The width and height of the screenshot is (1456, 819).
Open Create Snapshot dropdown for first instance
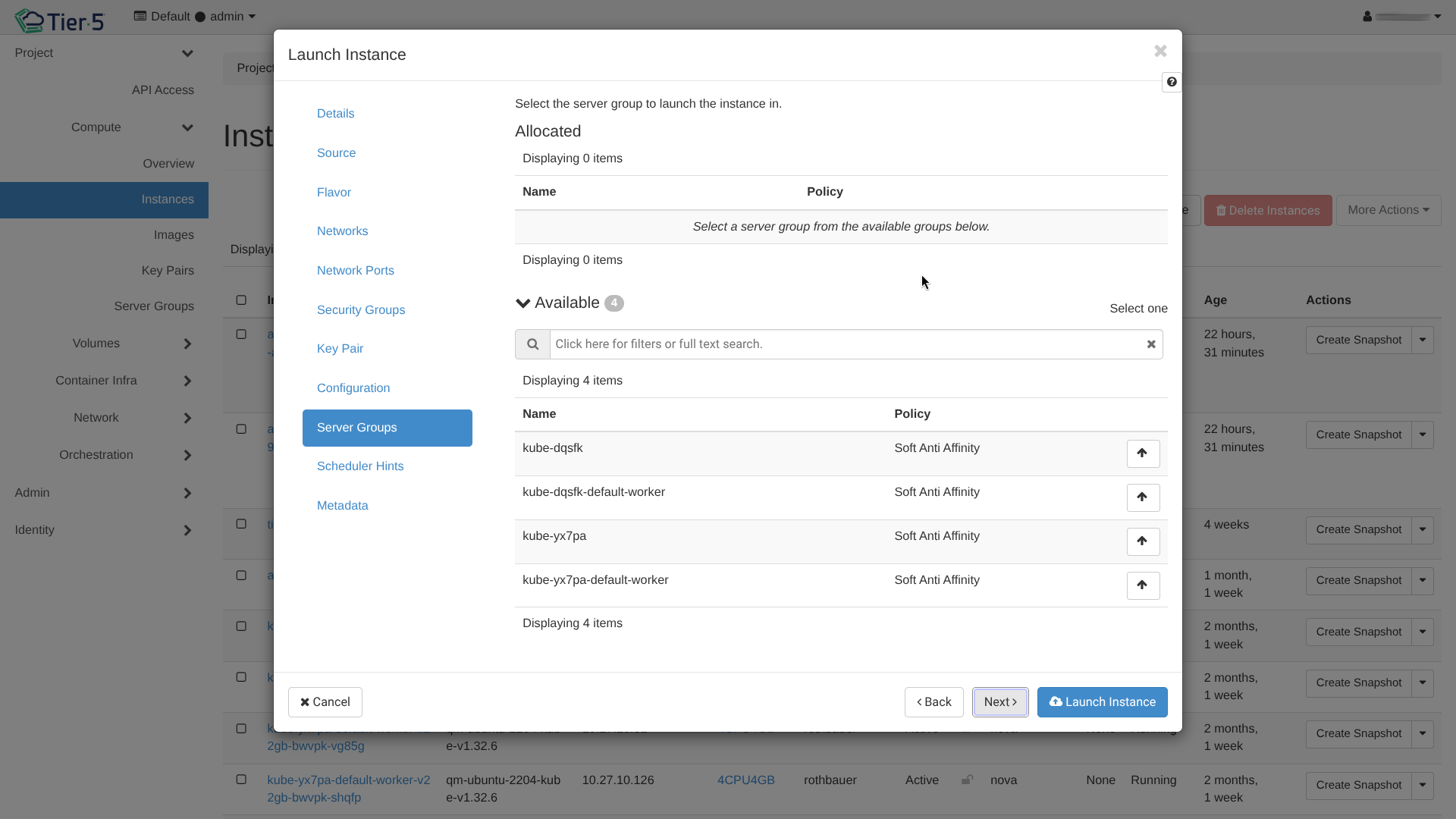pyautogui.click(x=1423, y=340)
